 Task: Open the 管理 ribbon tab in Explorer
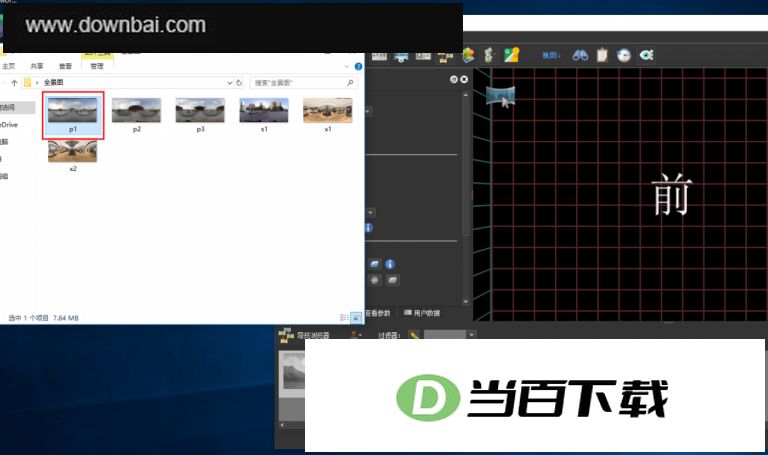point(97,66)
